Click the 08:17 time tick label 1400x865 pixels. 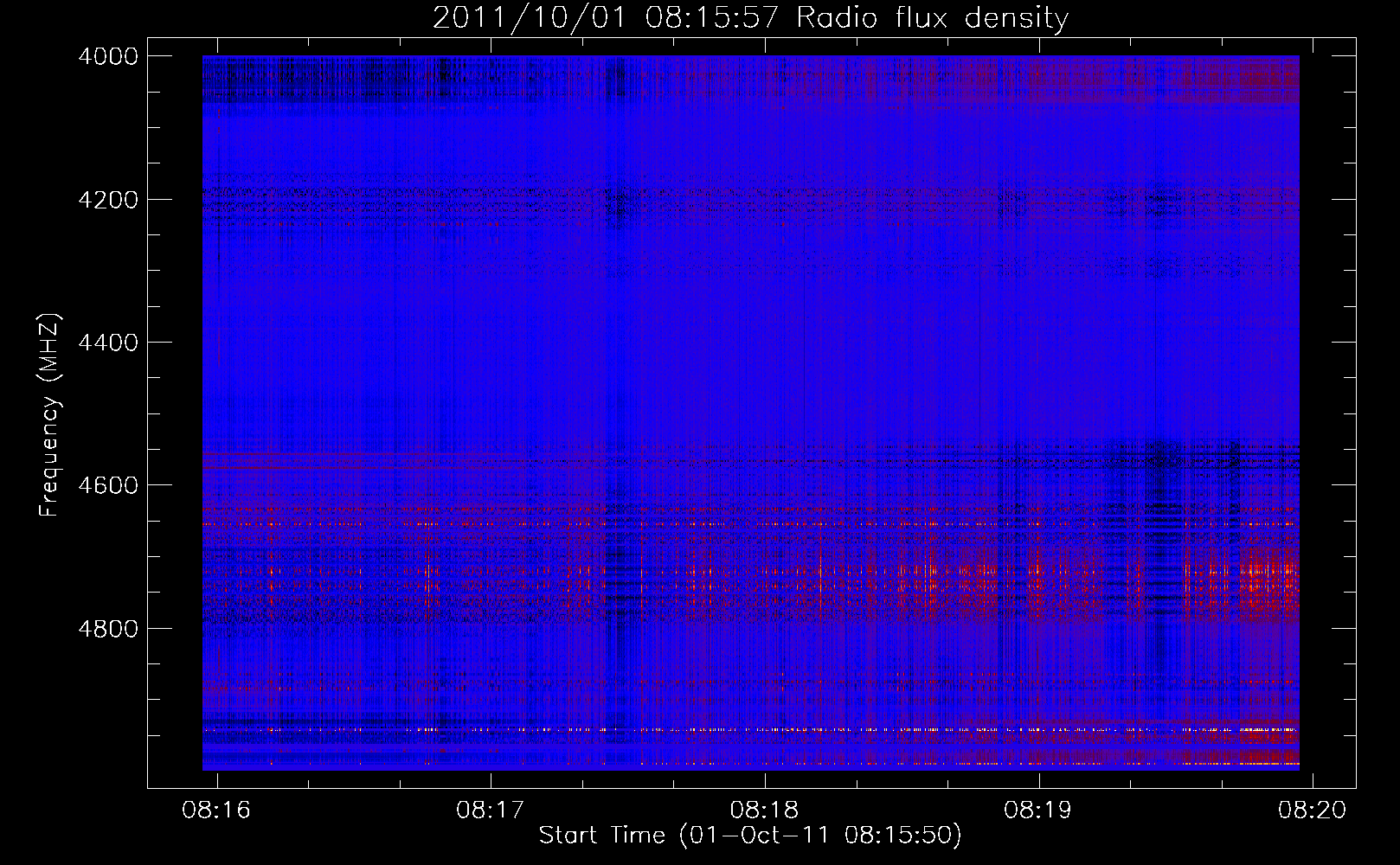(491, 810)
